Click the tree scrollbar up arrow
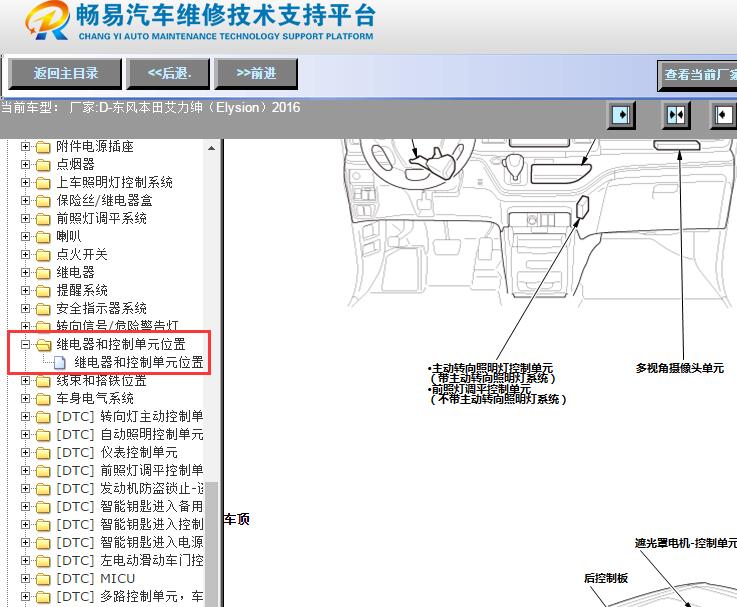 click(212, 148)
